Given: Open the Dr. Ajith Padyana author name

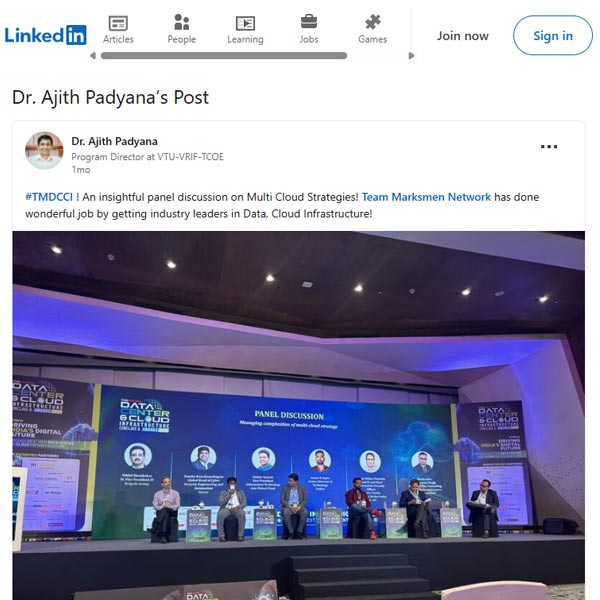Looking at the screenshot, I should click(114, 141).
